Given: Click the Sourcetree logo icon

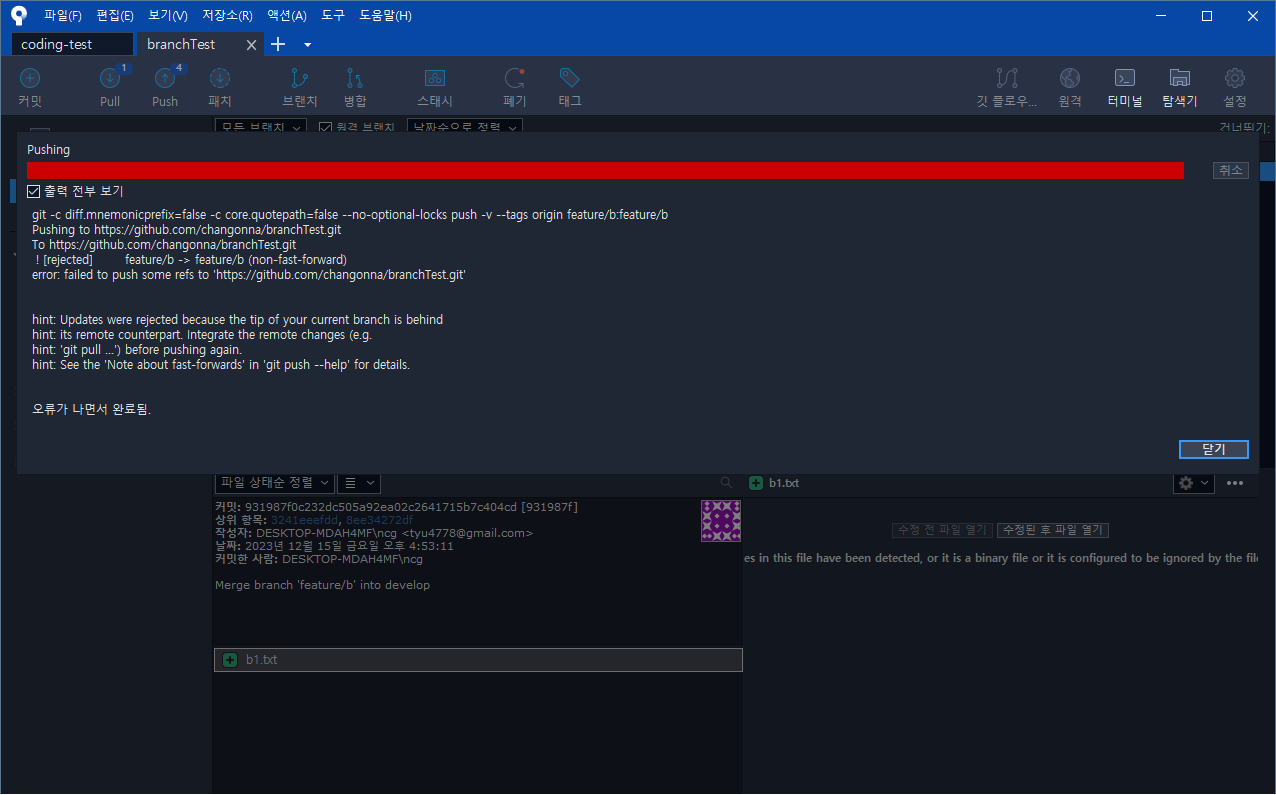Looking at the screenshot, I should (x=19, y=15).
